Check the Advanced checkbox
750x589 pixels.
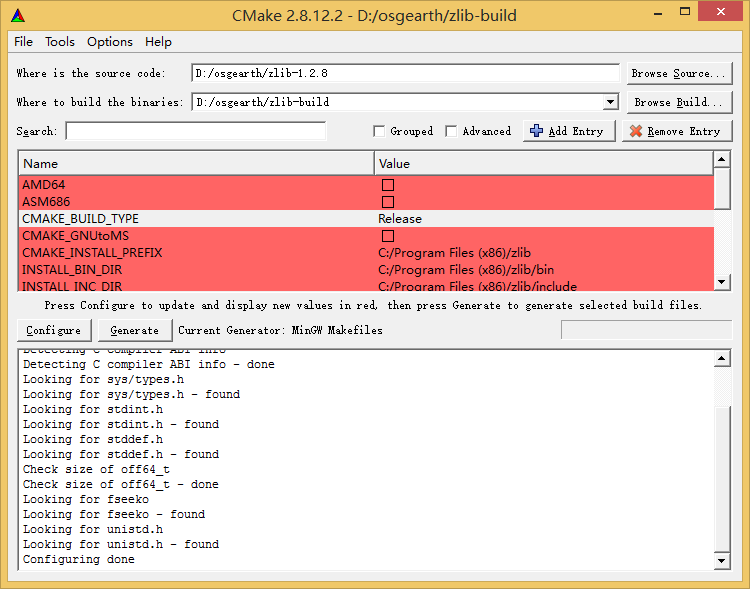coord(451,131)
